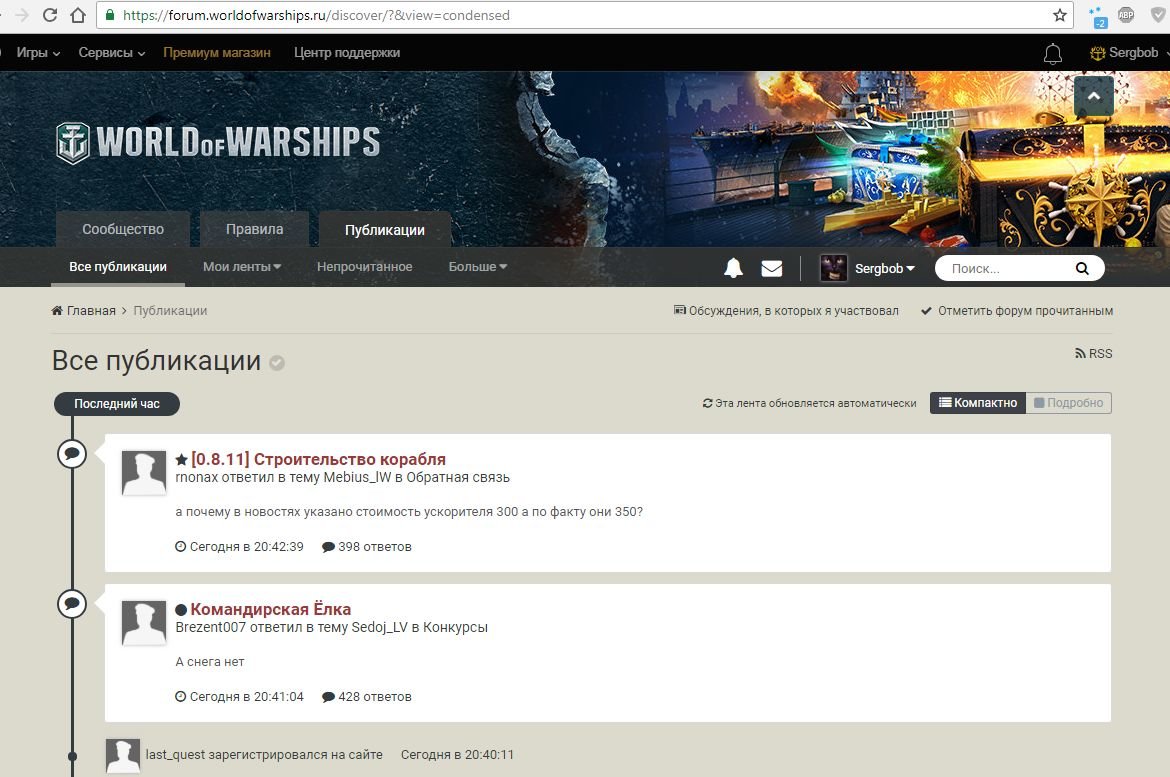The image size is (1170, 777).
Task: Open the Правила tab
Action: pos(254,229)
